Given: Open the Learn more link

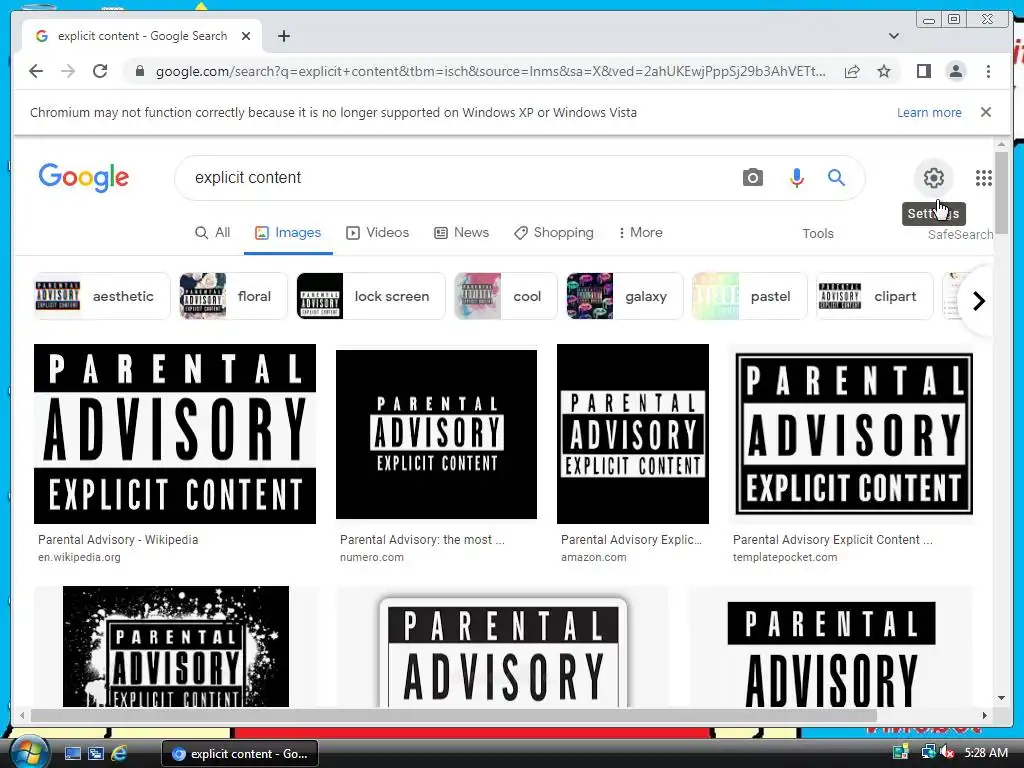Looking at the screenshot, I should (929, 112).
